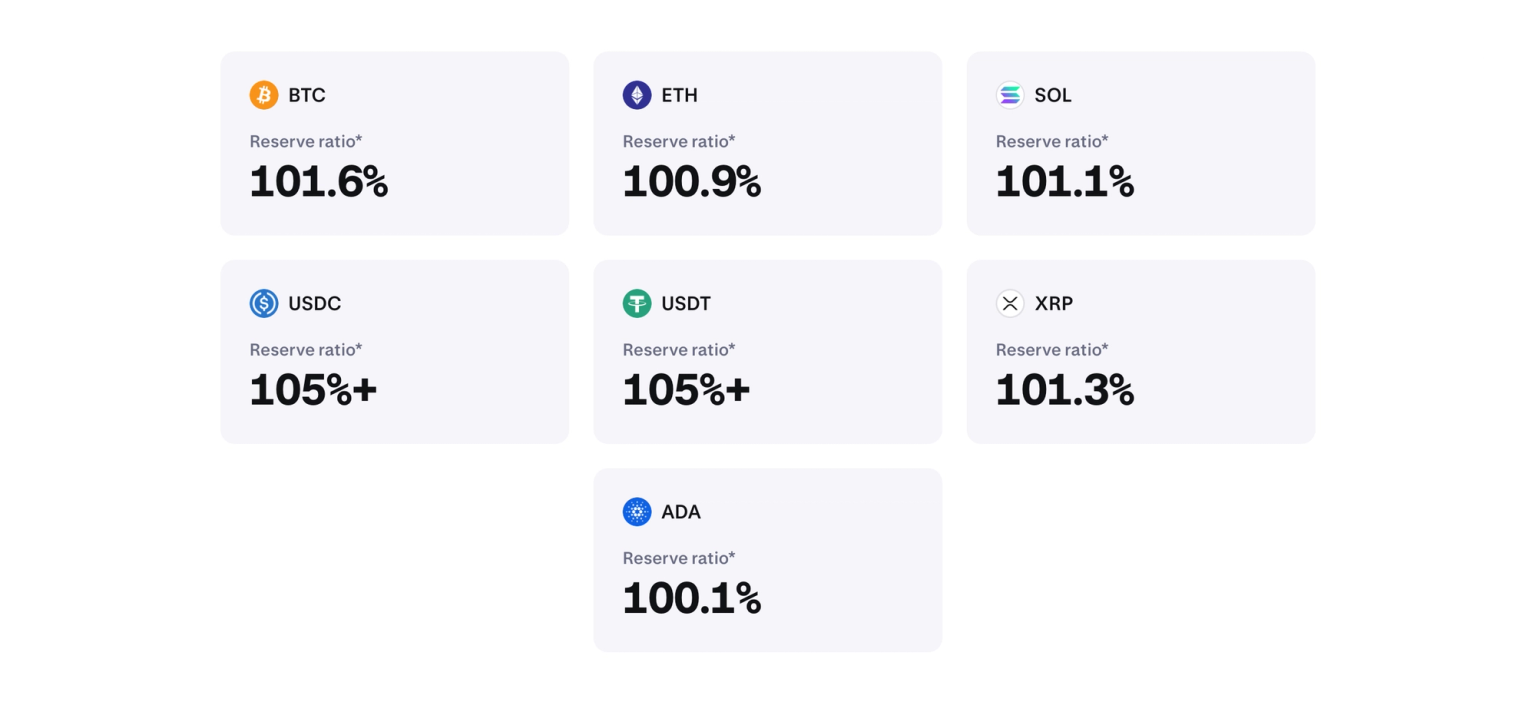Select the ADA ticker label

click(x=681, y=511)
